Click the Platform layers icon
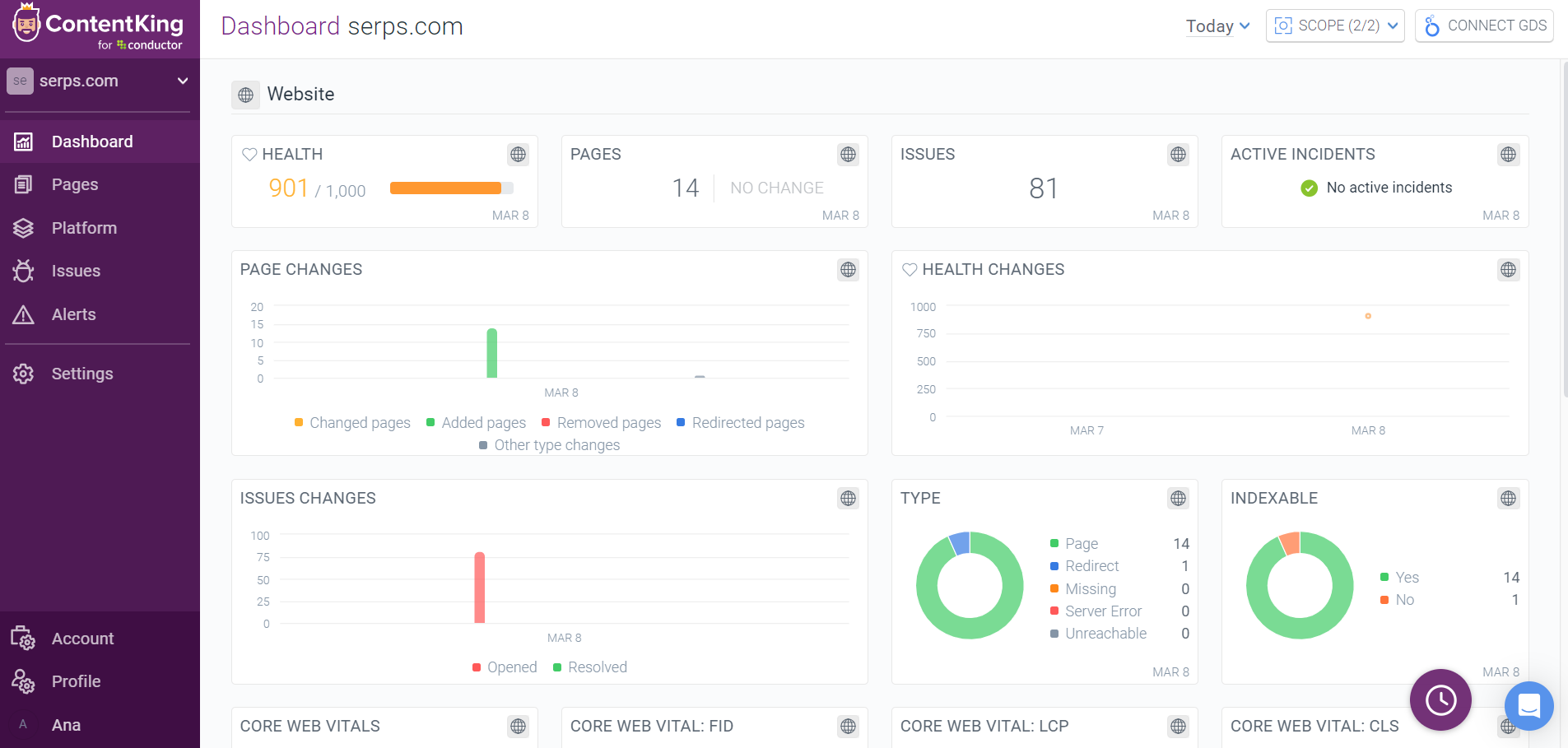The width and height of the screenshot is (1568, 748). [24, 228]
